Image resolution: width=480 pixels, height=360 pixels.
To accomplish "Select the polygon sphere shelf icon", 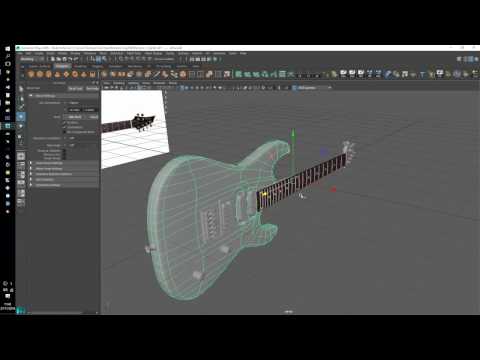I will click(31, 74).
